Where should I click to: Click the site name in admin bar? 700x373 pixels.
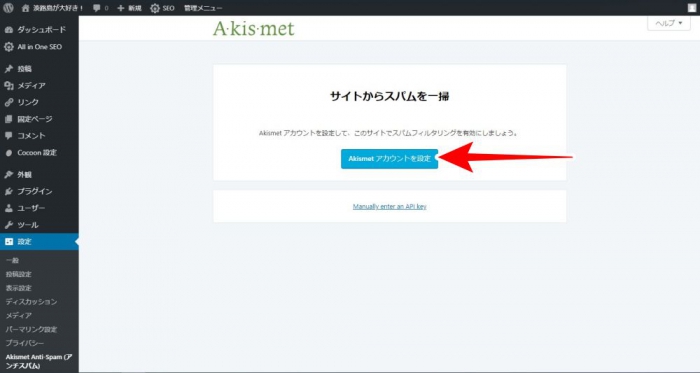click(x=58, y=8)
